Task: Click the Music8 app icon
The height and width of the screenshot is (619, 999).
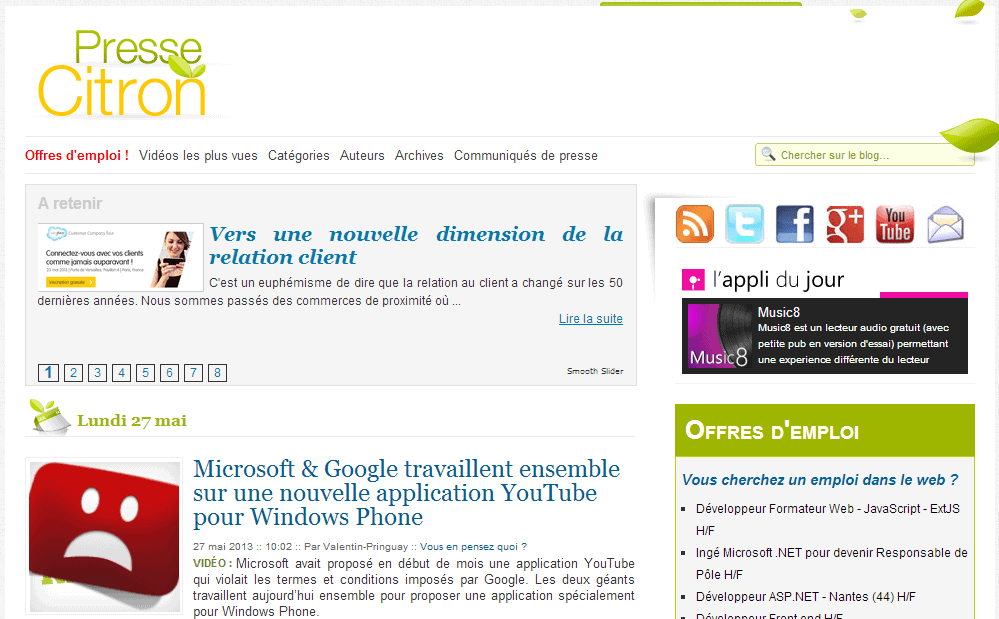Action: click(x=717, y=336)
